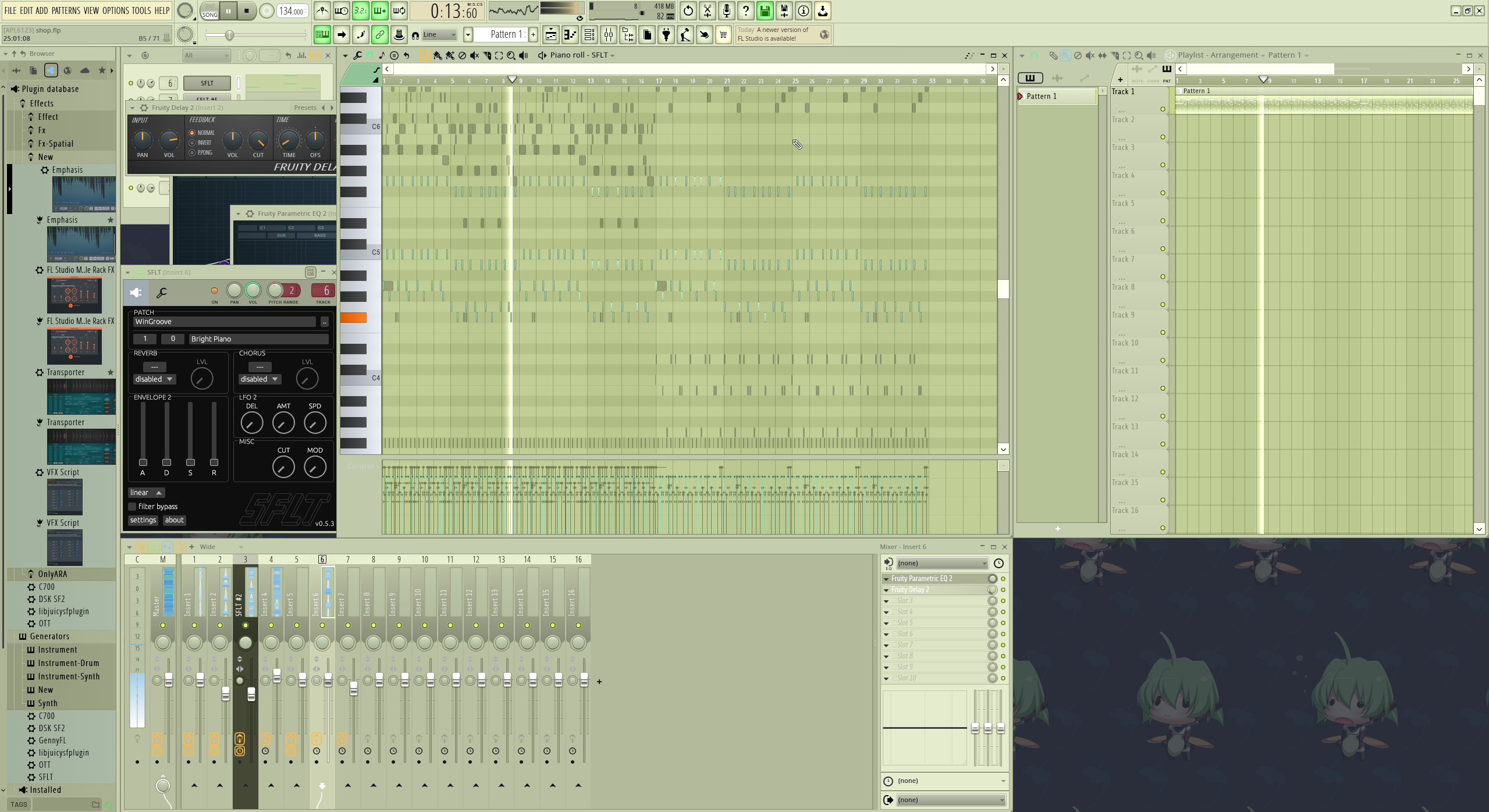Enable the Filter bypass checkbox

(x=133, y=507)
